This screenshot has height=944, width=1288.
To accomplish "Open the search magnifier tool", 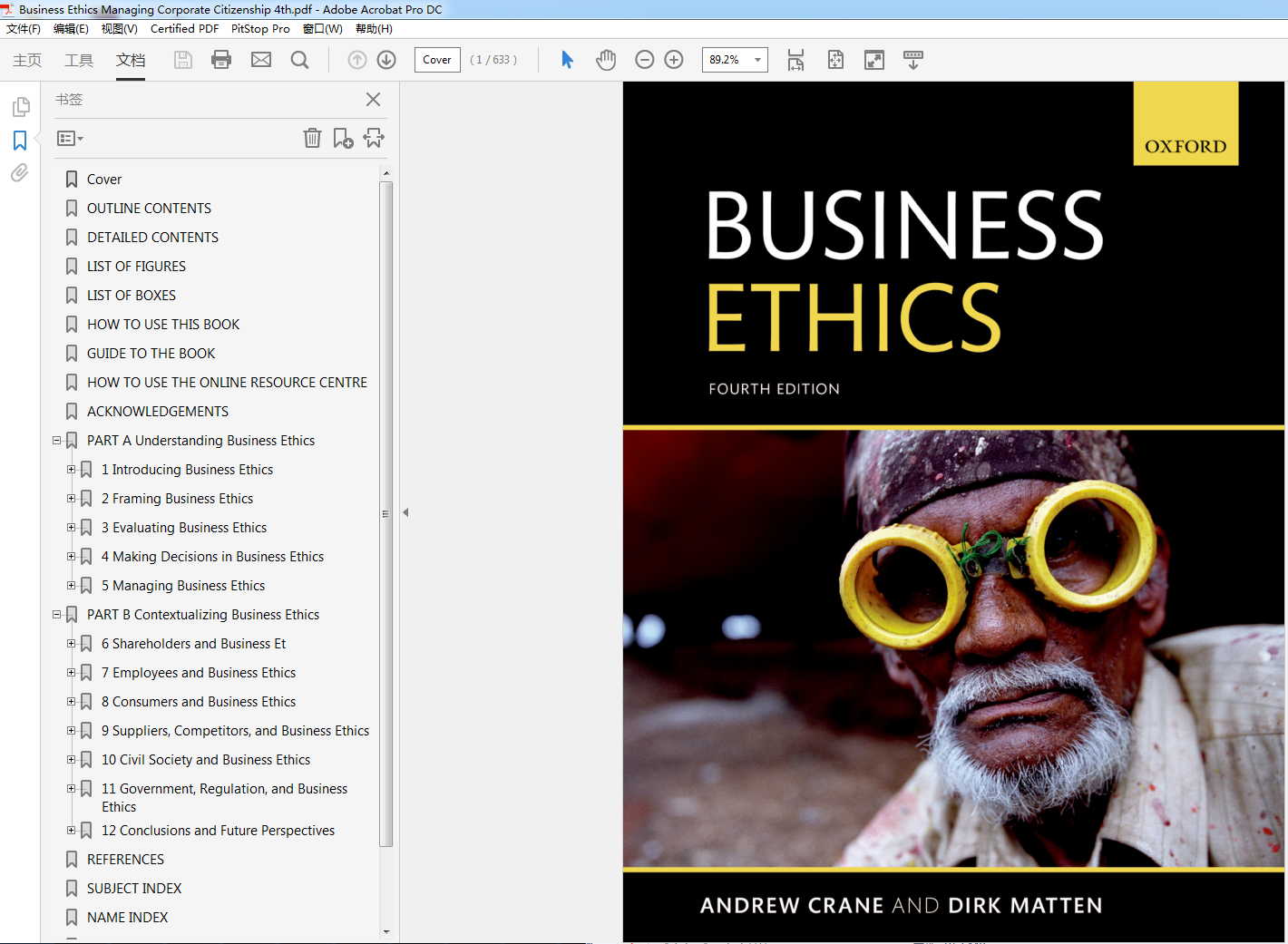I will coord(299,60).
